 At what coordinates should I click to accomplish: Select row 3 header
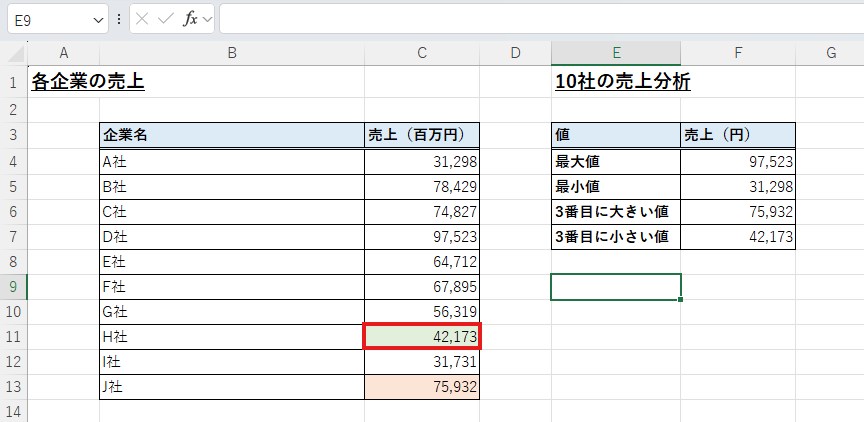(13, 135)
